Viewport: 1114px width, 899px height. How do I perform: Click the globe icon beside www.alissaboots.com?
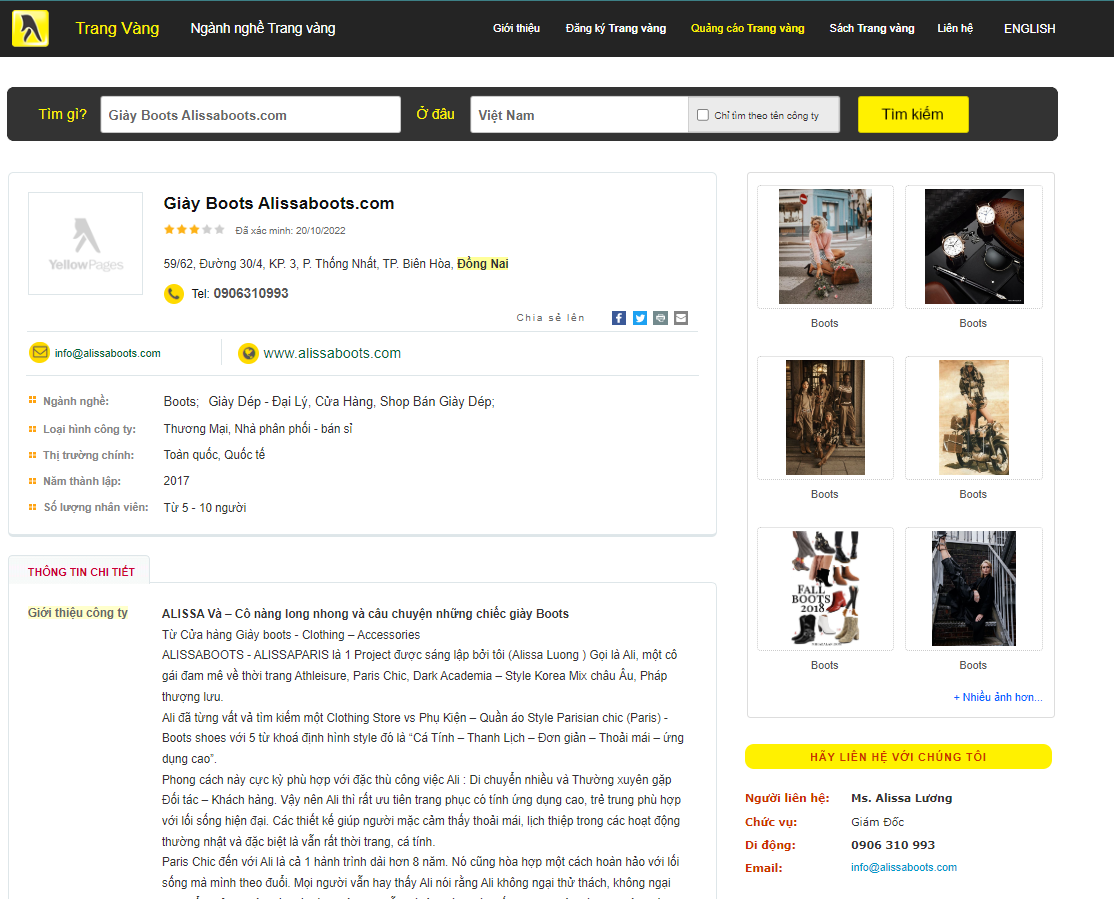click(248, 353)
